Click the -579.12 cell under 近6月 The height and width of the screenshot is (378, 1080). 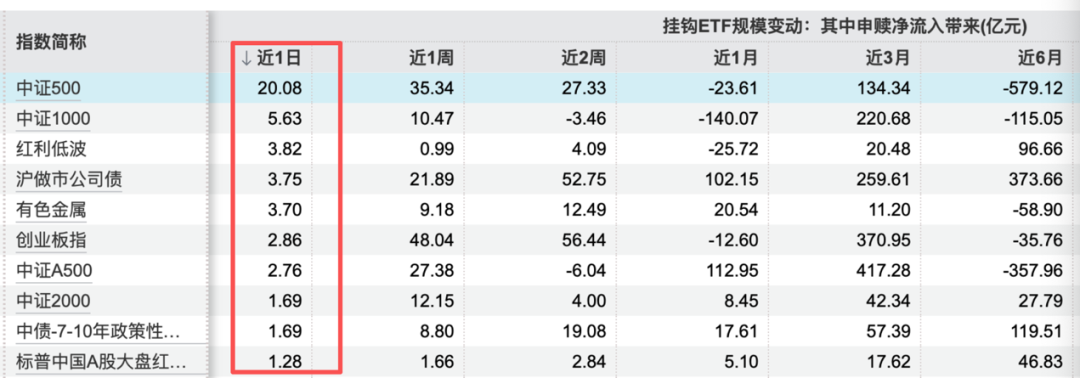(x=1031, y=89)
